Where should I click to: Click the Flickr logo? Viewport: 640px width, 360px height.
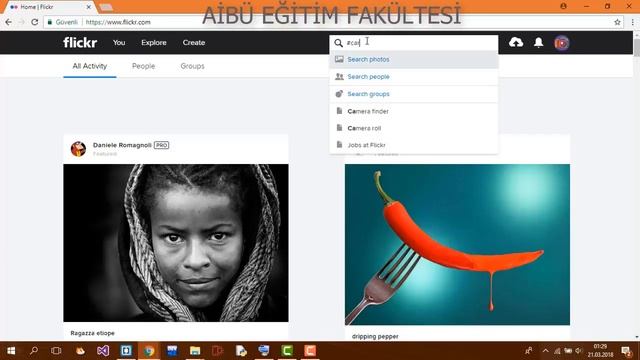pyautogui.click(x=80, y=42)
